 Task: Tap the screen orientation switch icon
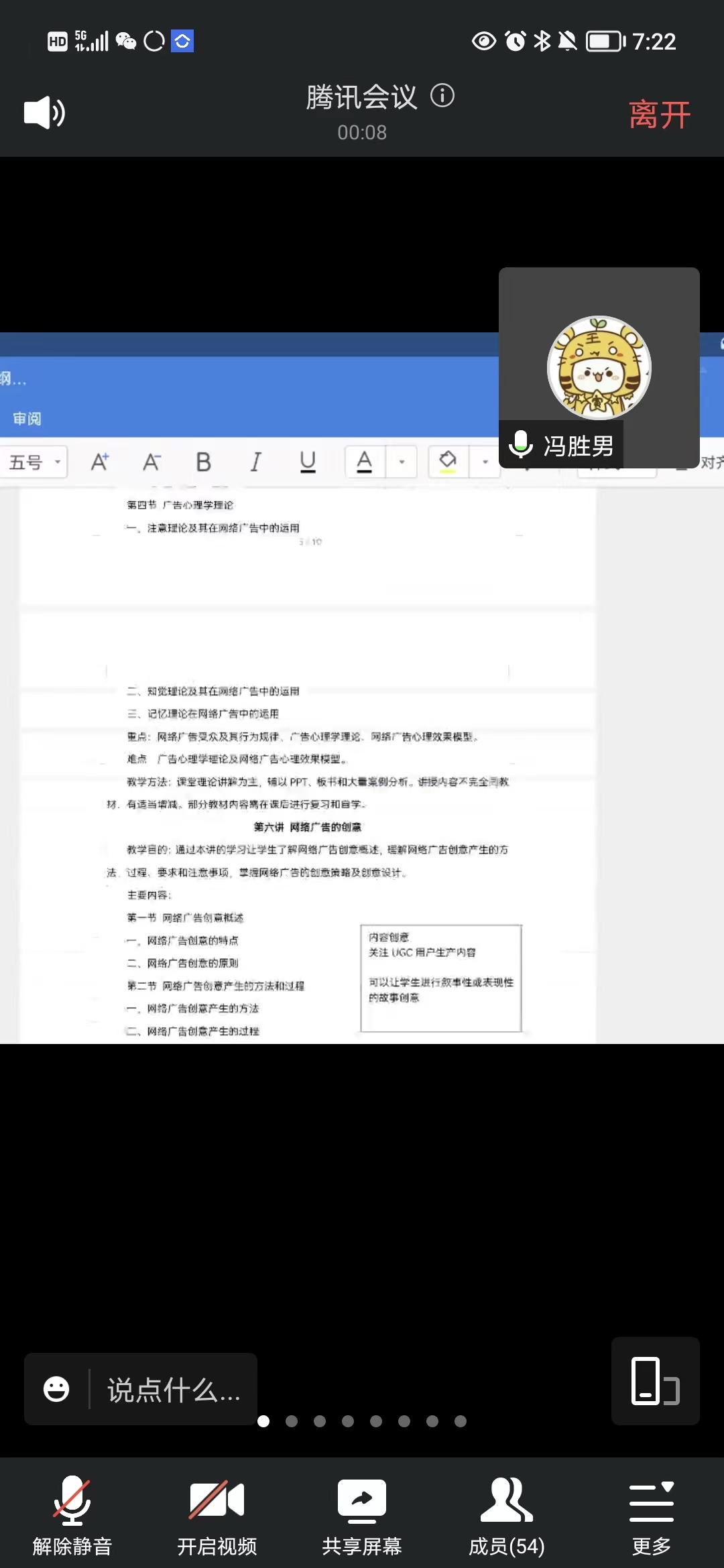pyautogui.click(x=655, y=1380)
